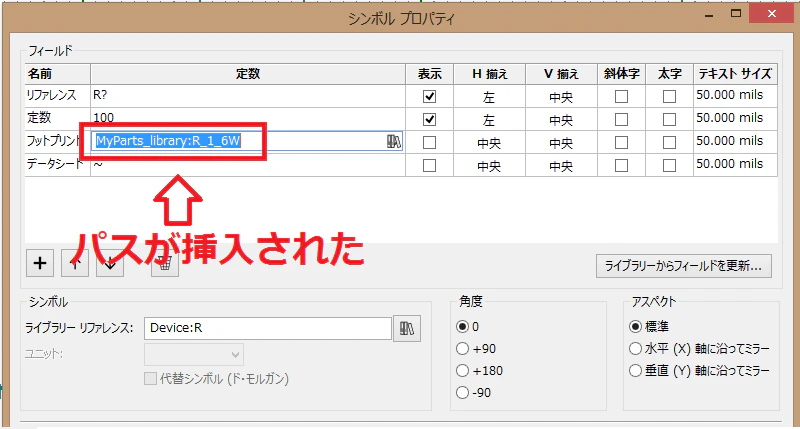Check bold box in データシート row
Screen dimensions: 800x429
(x=669, y=165)
